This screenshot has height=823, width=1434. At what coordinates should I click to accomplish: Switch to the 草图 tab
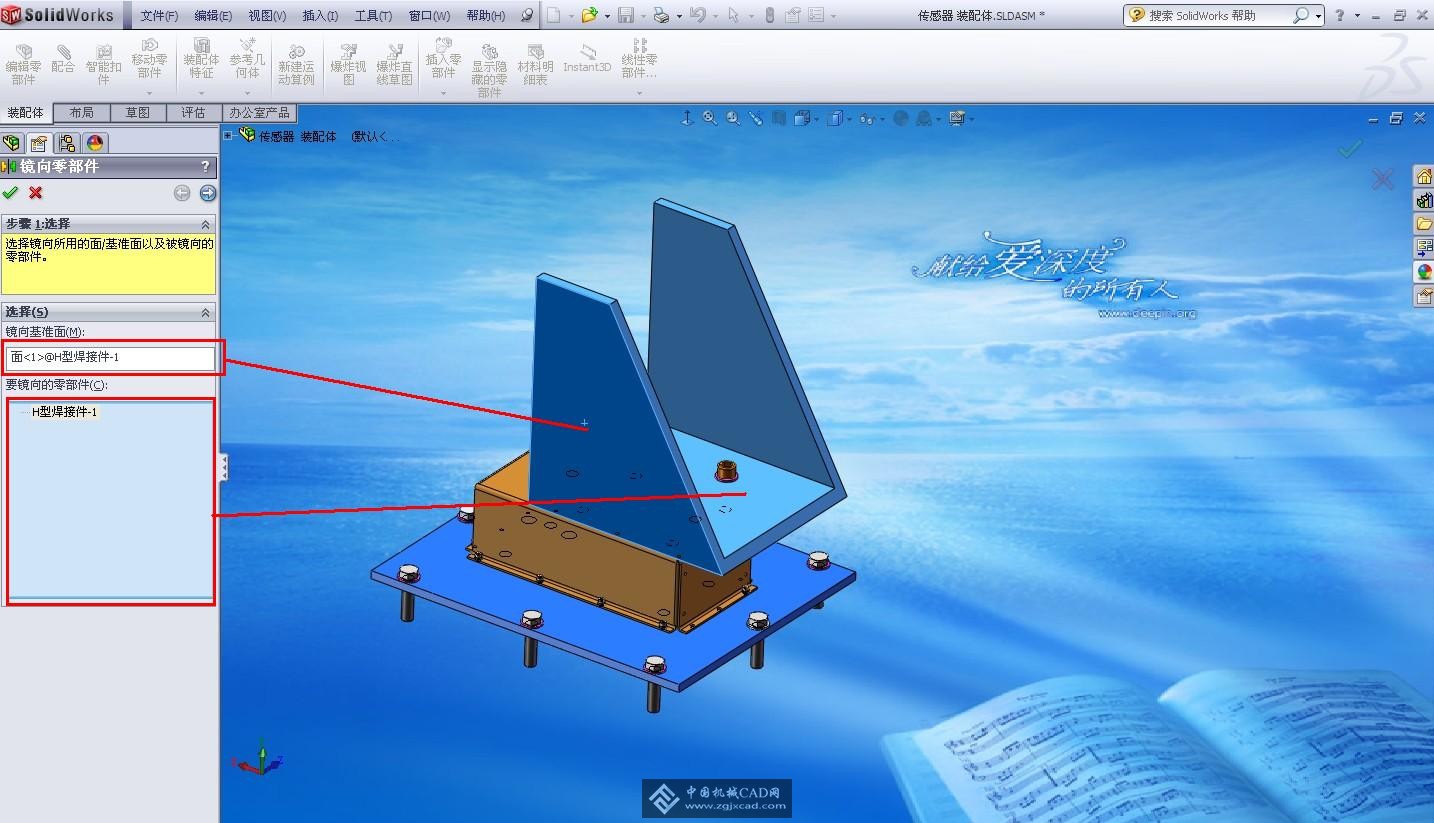click(137, 113)
